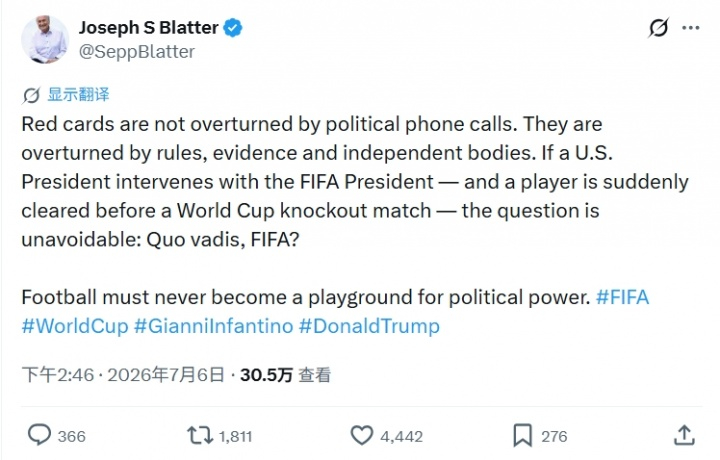Viewport: 720px width, 460px height.
Task: Toggle the repost arrows icon
Action: click(x=200, y=435)
